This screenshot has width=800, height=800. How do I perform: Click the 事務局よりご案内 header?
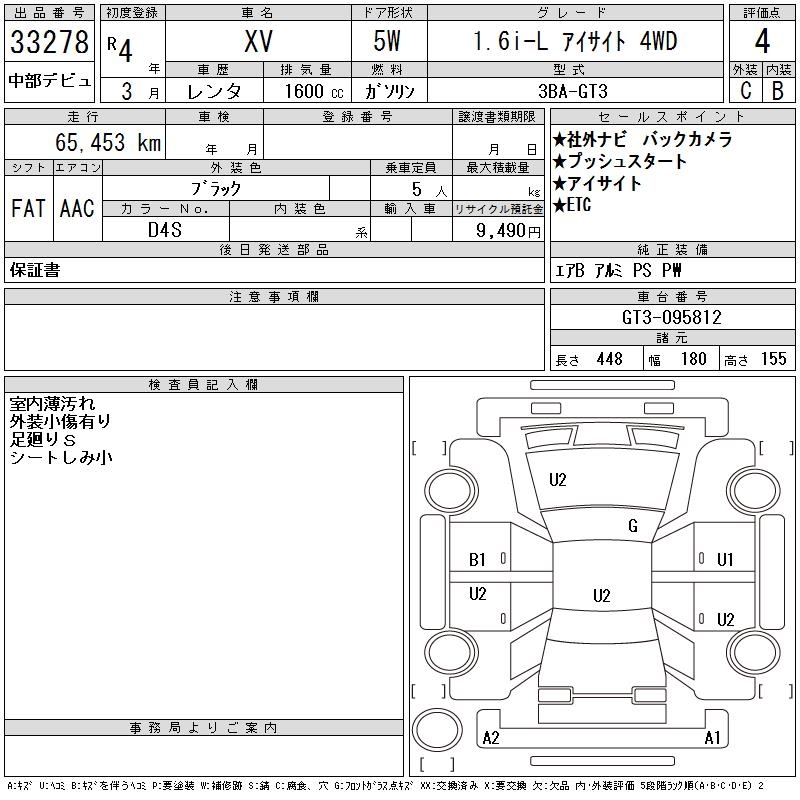[x=203, y=728]
